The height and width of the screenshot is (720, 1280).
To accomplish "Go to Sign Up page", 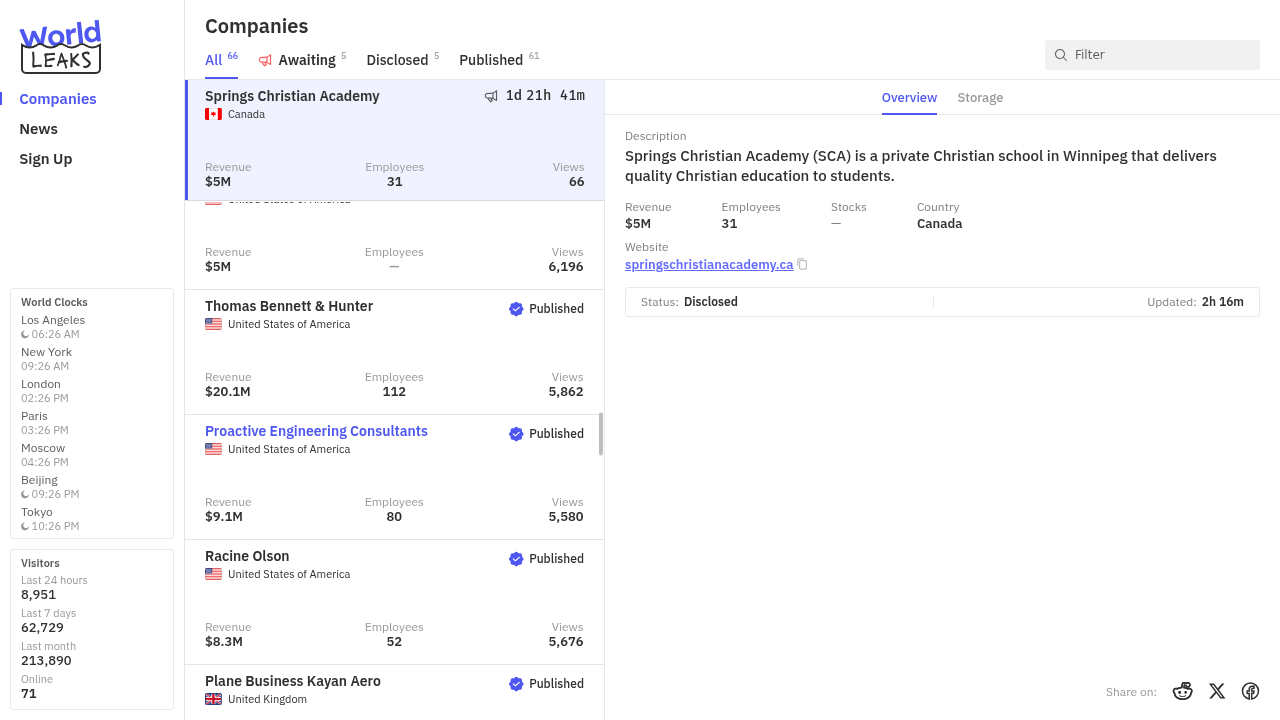I will (46, 159).
